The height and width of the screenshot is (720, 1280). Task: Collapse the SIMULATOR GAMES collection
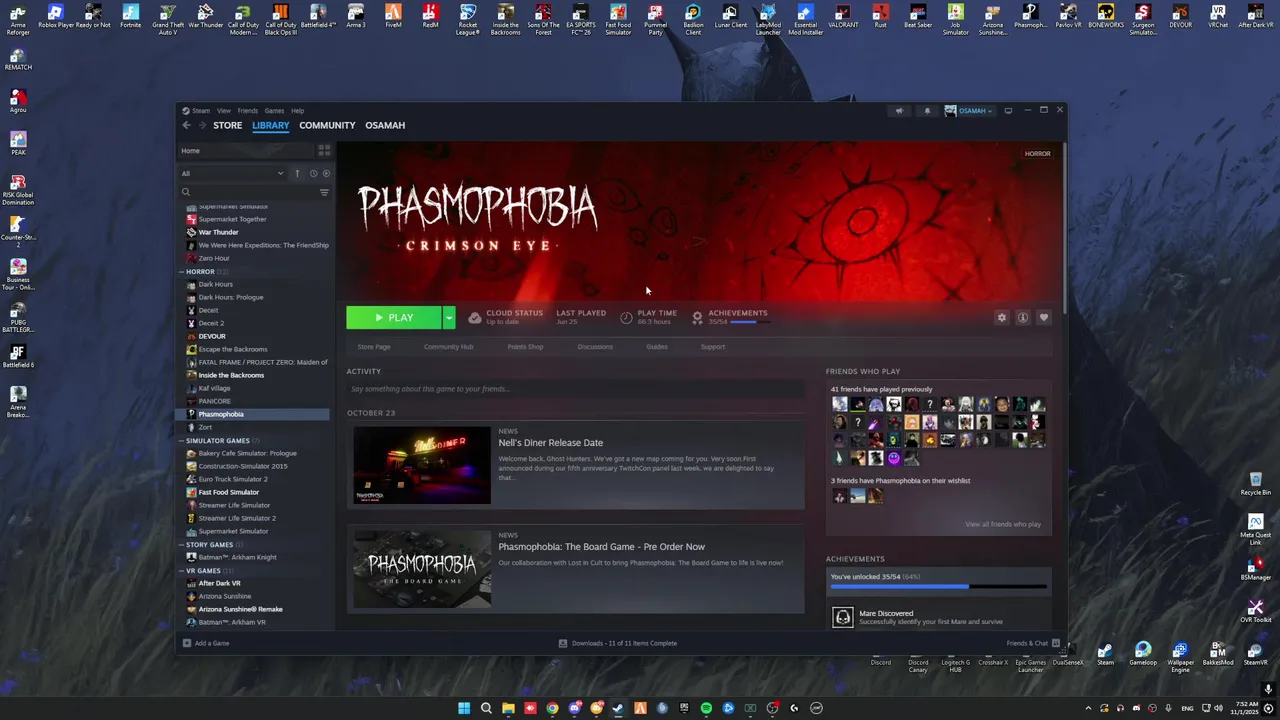(183, 441)
